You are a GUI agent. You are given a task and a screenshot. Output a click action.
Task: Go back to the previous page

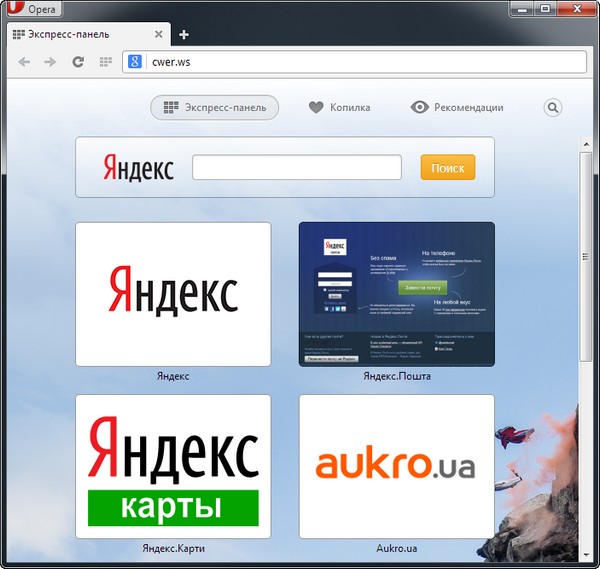click(25, 62)
